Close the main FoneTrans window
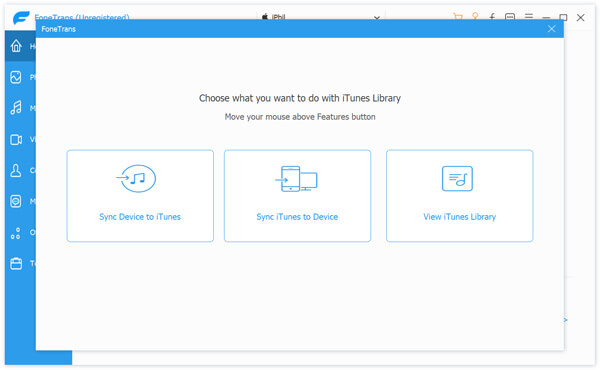Viewport: 600px width, 370px height. tap(580, 17)
